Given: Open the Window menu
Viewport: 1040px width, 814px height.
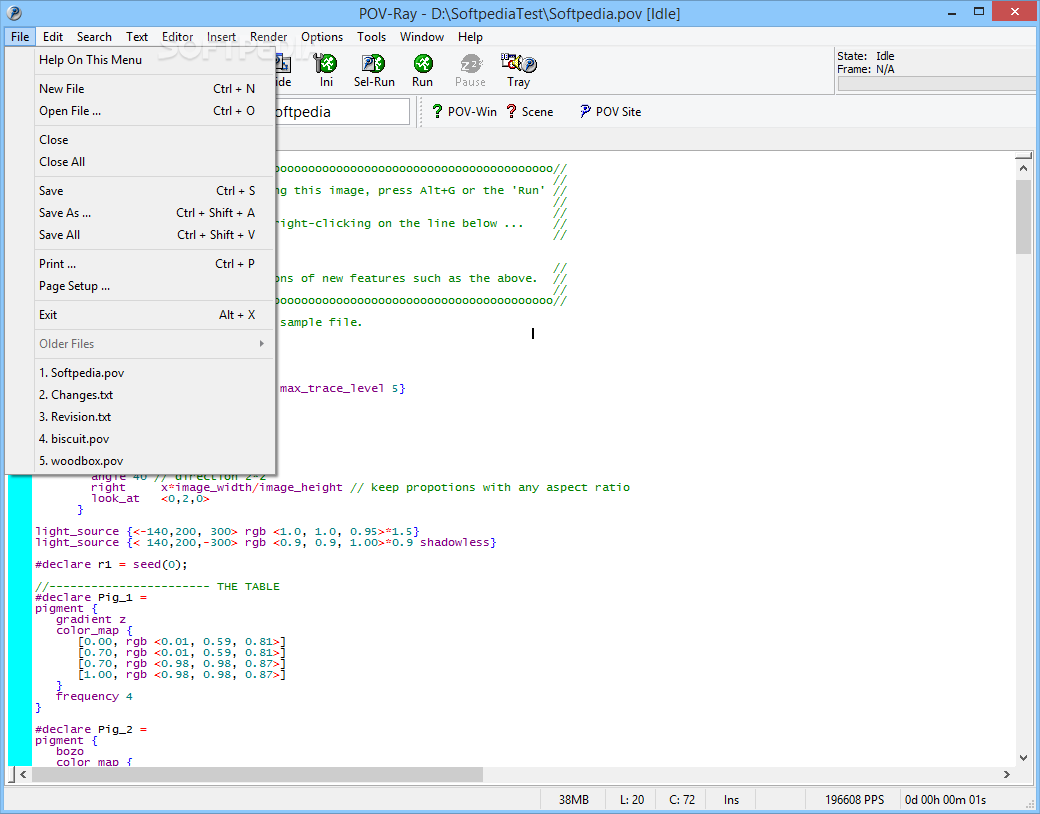Looking at the screenshot, I should (422, 36).
